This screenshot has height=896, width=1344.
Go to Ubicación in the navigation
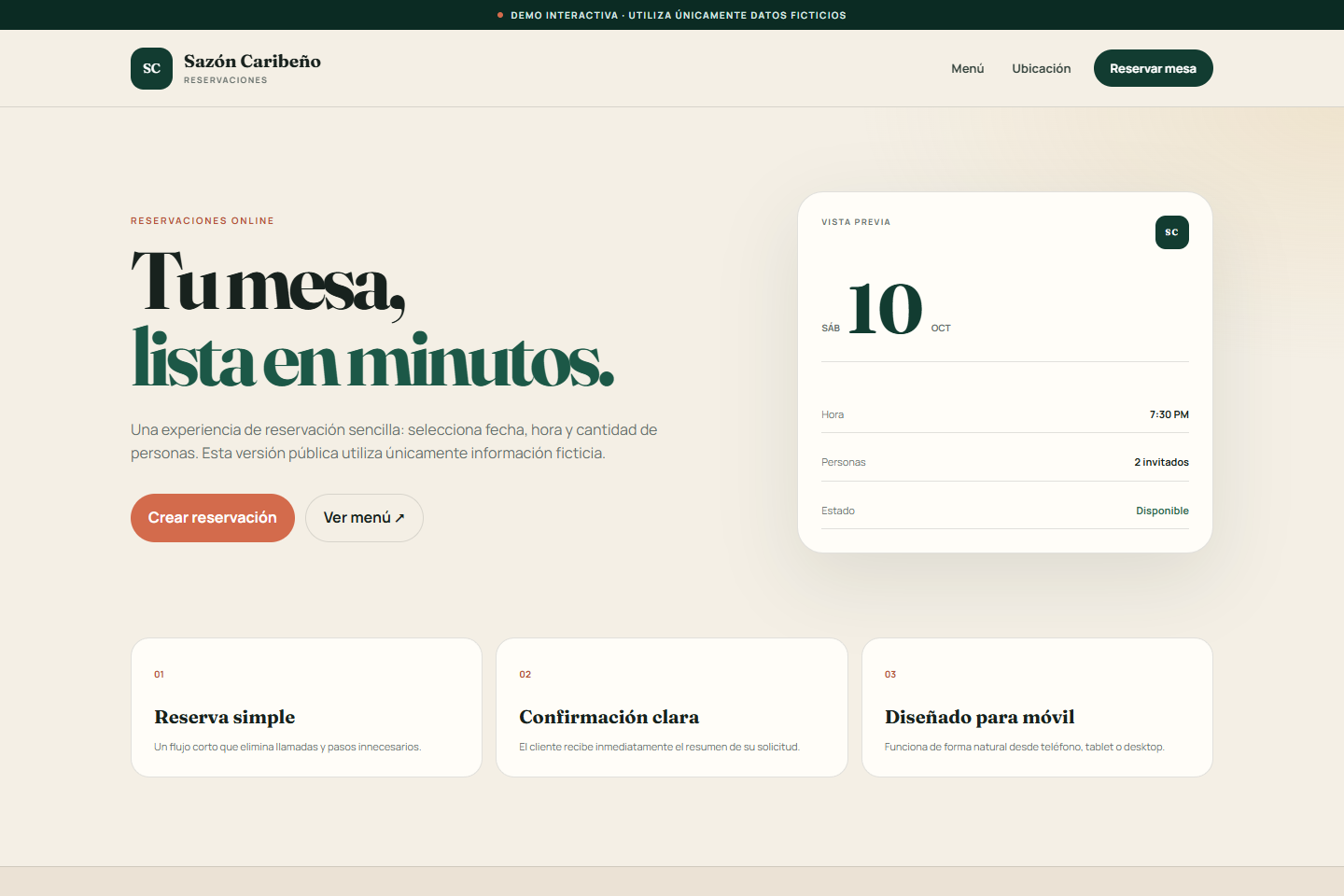coord(1042,68)
